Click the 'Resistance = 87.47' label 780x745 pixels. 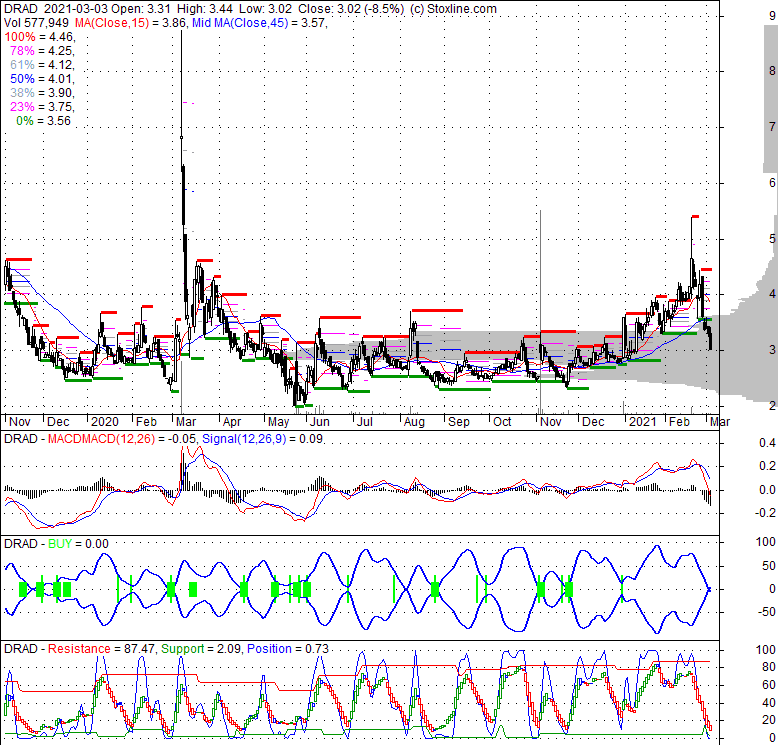(x=101, y=649)
